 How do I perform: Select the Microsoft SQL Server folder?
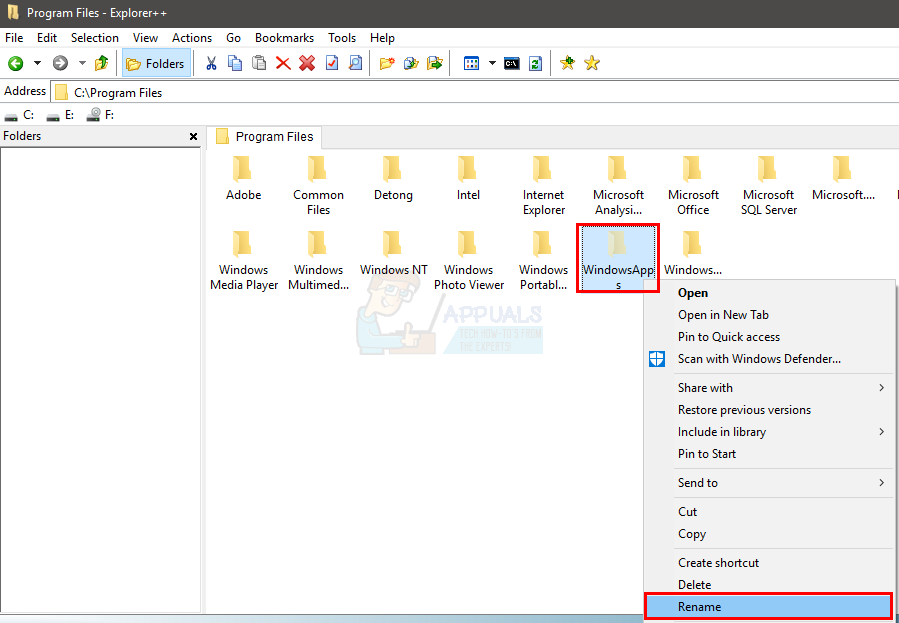click(x=768, y=186)
